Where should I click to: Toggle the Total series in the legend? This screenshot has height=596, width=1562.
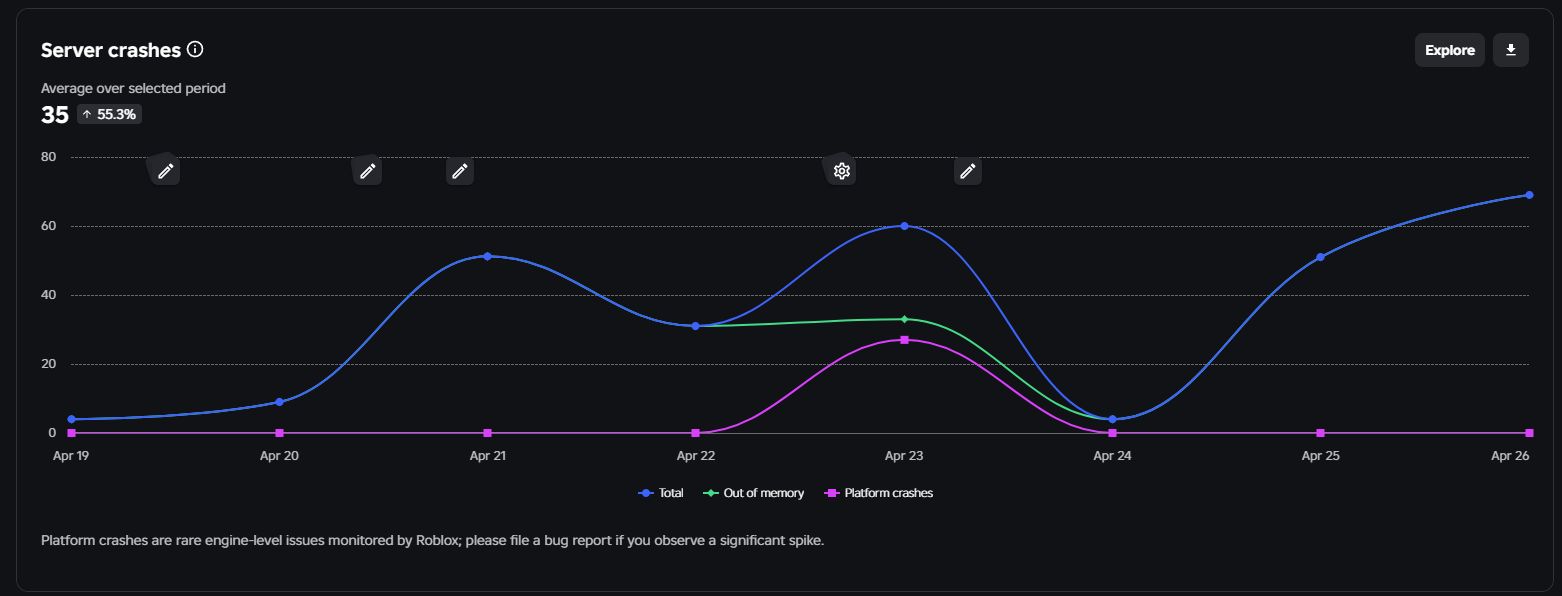pyautogui.click(x=661, y=493)
